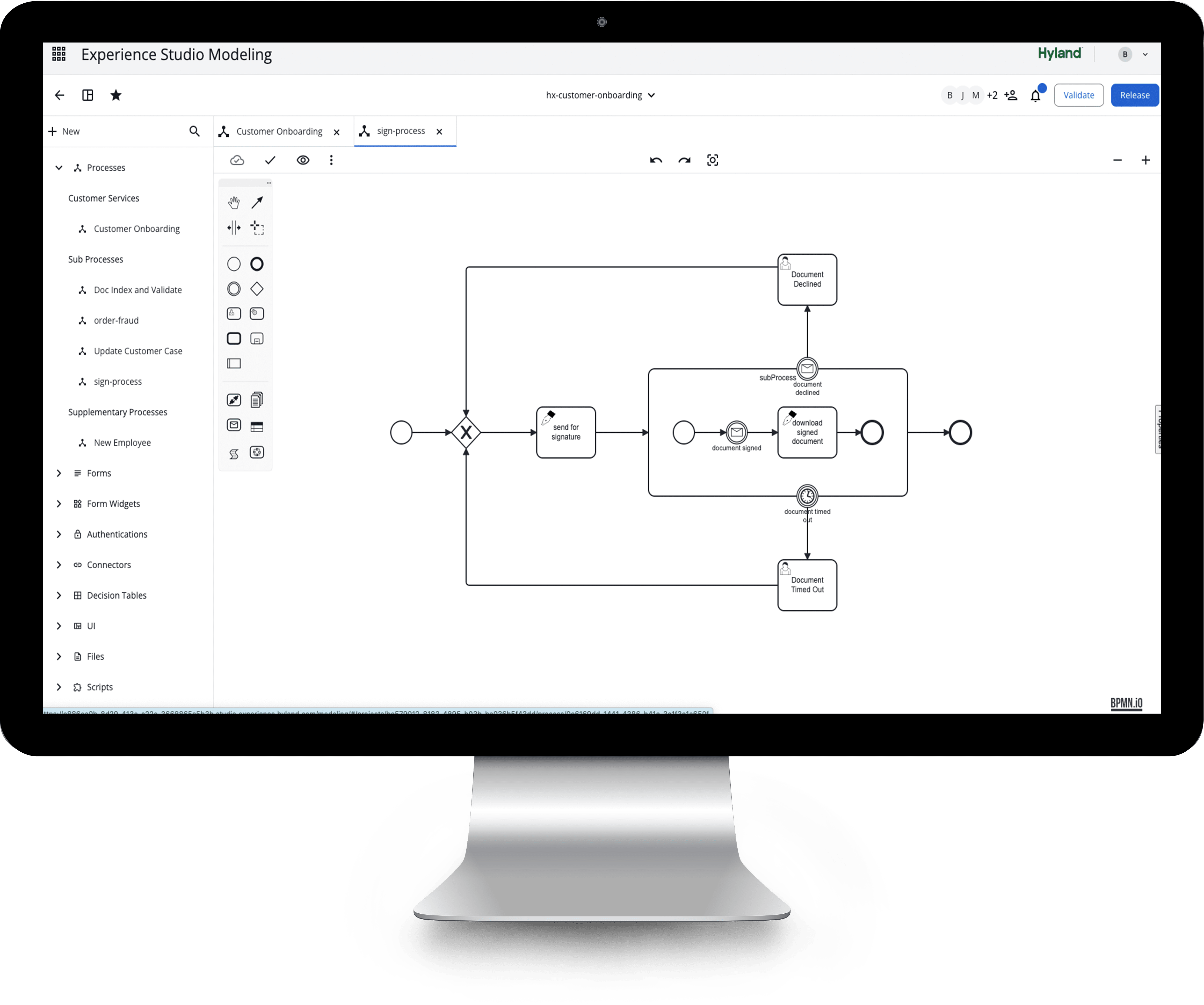The height and width of the screenshot is (1005, 1204).
Task: Click the notifications bell
Action: (1035, 96)
